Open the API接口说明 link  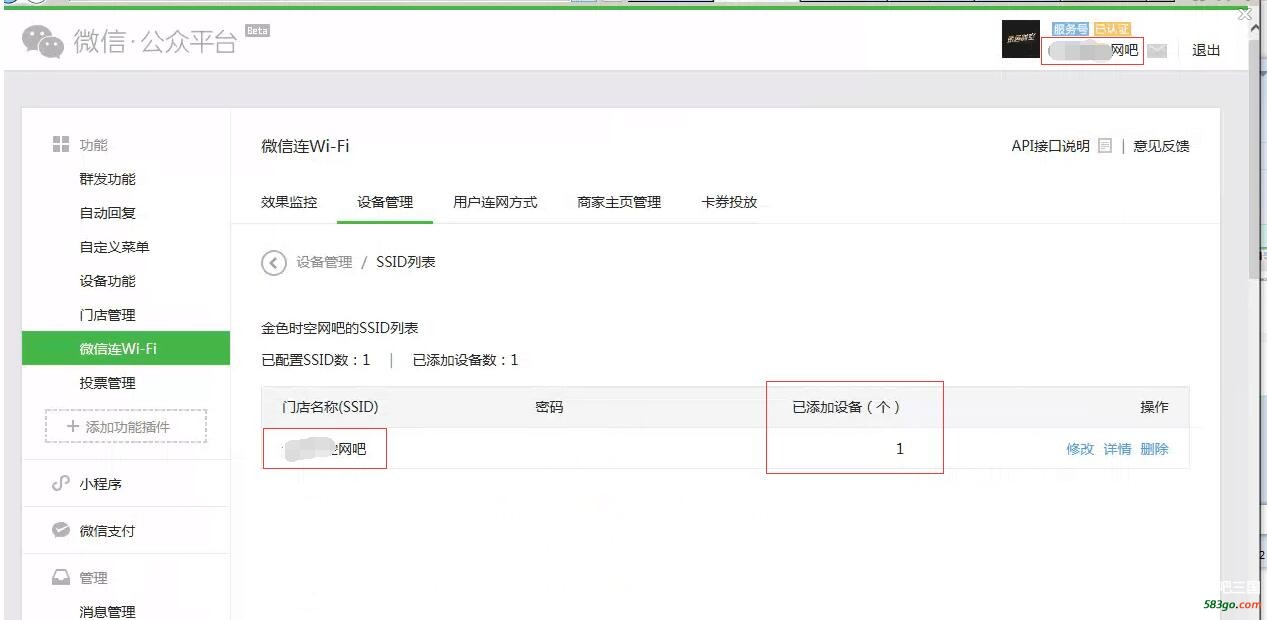[1050, 146]
